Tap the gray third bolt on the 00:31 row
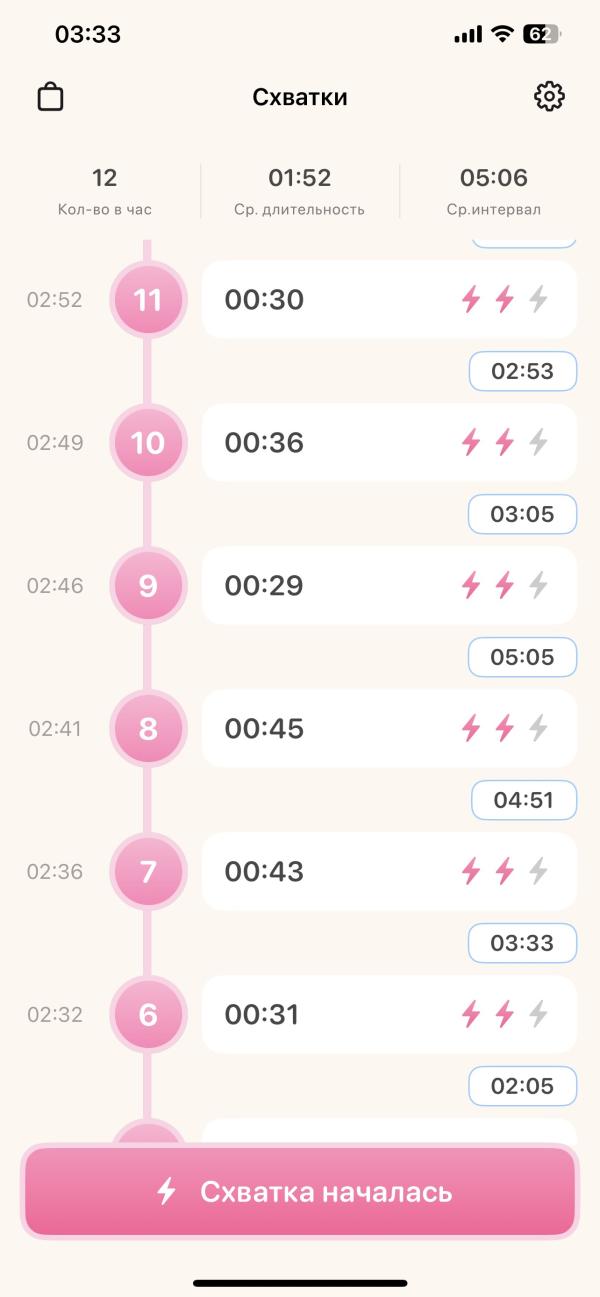The width and height of the screenshot is (600, 1297). tap(539, 1014)
